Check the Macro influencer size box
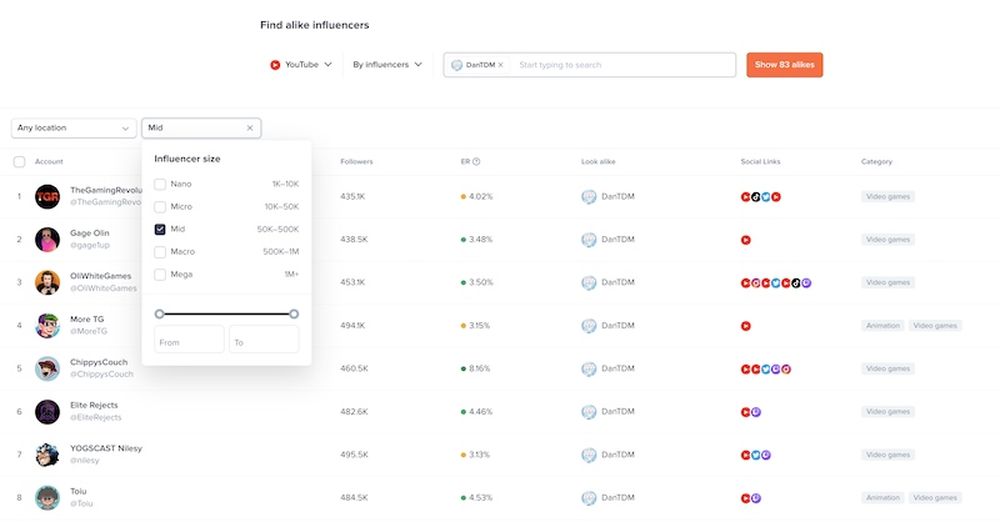Viewport: 1000px width, 522px height. tap(160, 252)
